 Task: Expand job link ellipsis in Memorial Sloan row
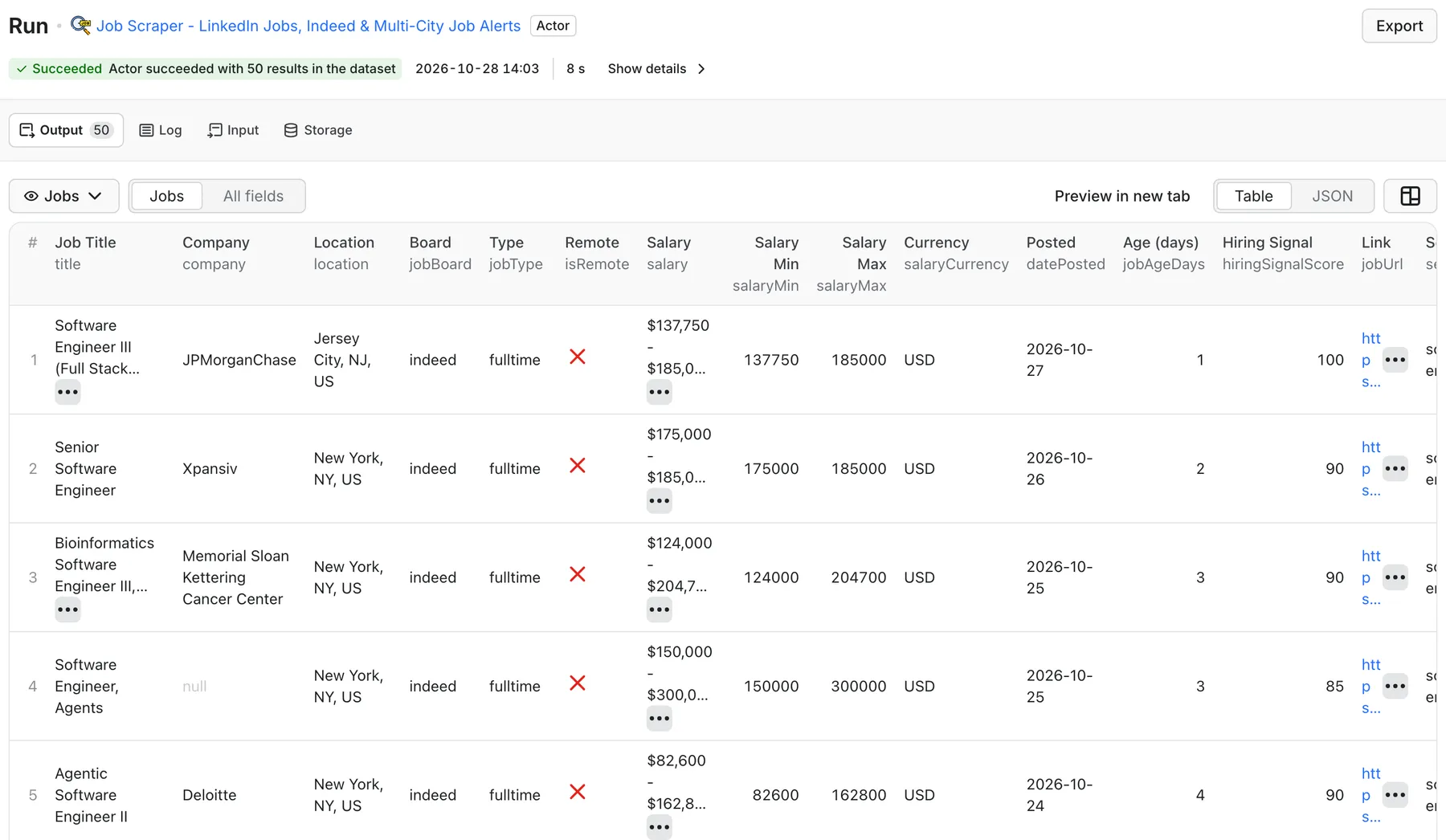click(x=1395, y=577)
